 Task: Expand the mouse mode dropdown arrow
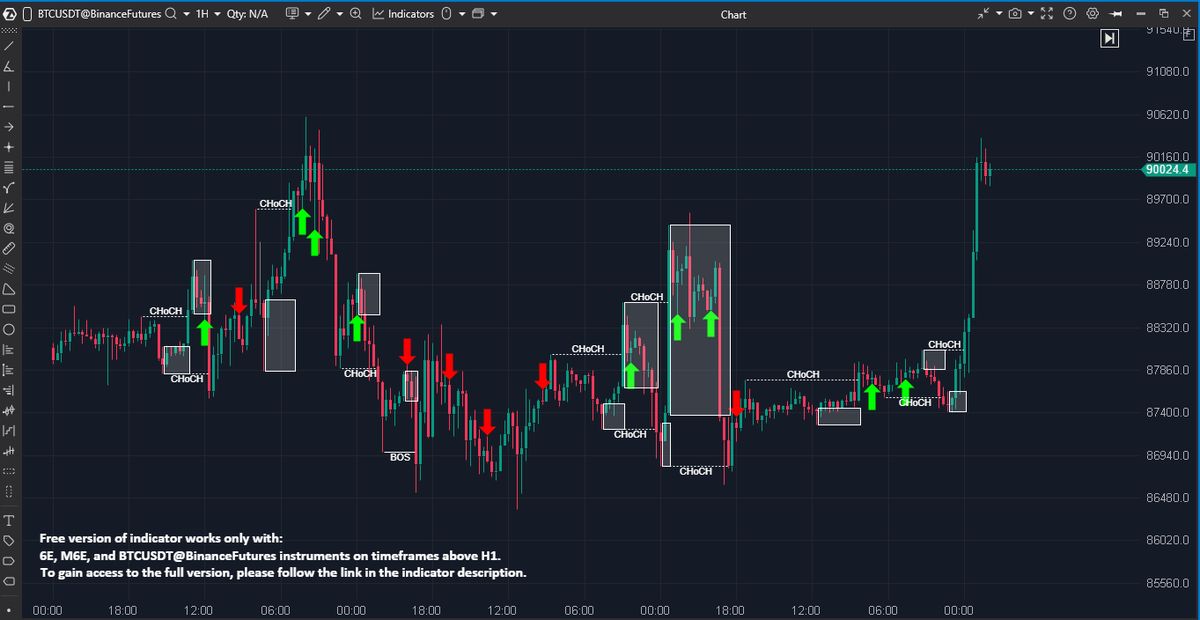tap(462, 14)
